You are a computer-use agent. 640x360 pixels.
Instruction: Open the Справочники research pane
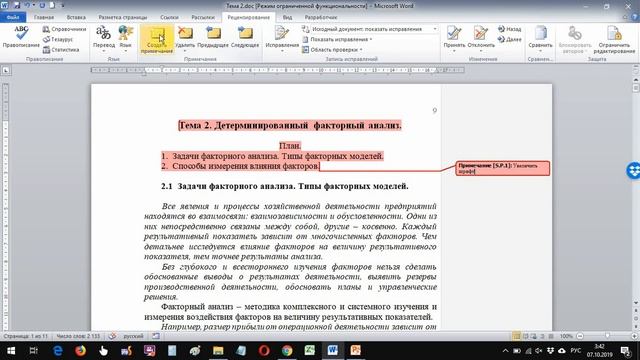(64, 29)
